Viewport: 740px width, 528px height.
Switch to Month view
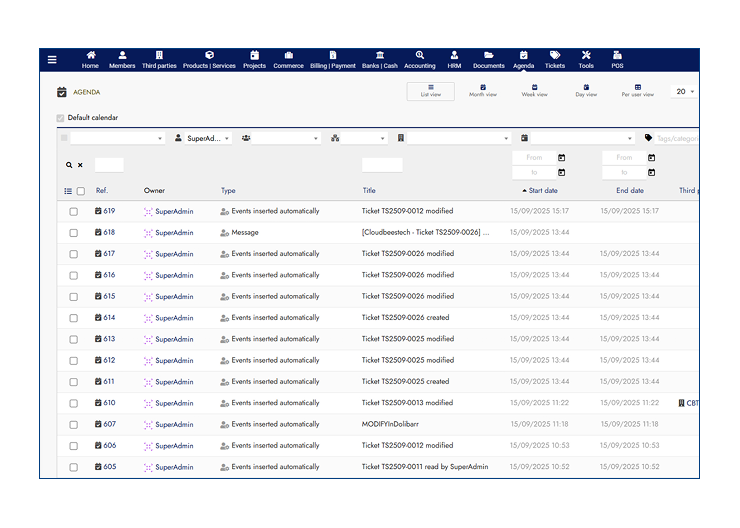(483, 91)
